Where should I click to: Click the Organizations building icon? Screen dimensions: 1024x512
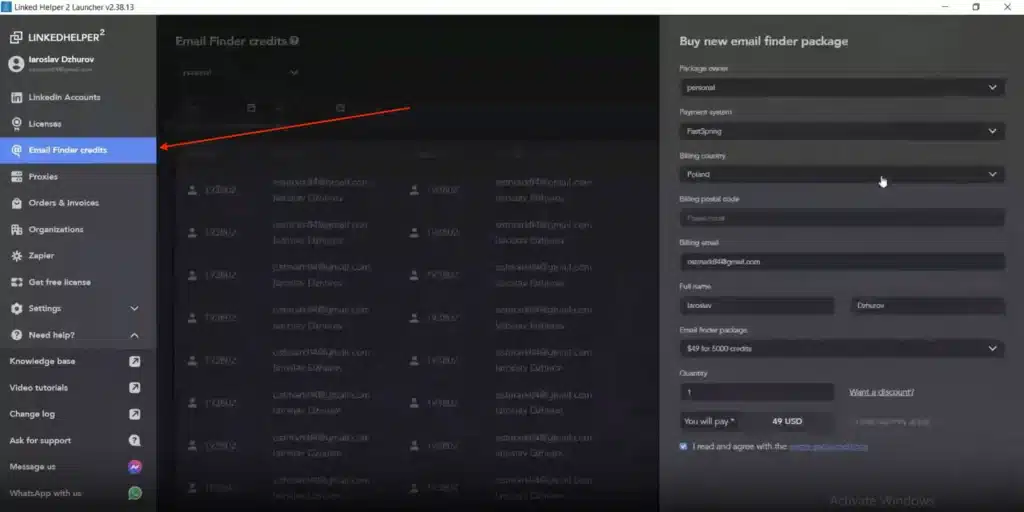point(16,229)
